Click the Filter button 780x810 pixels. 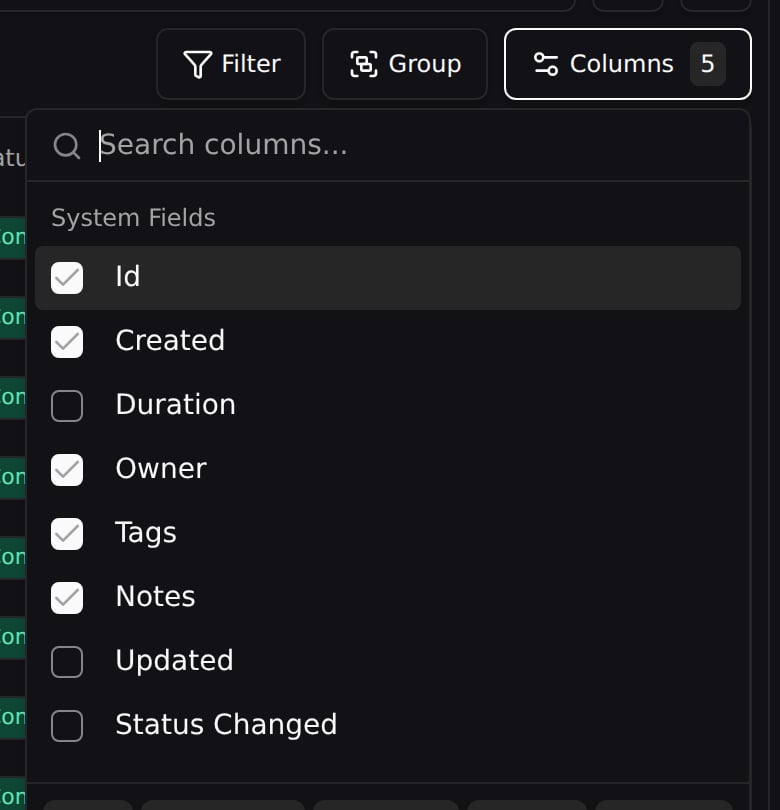[230, 64]
